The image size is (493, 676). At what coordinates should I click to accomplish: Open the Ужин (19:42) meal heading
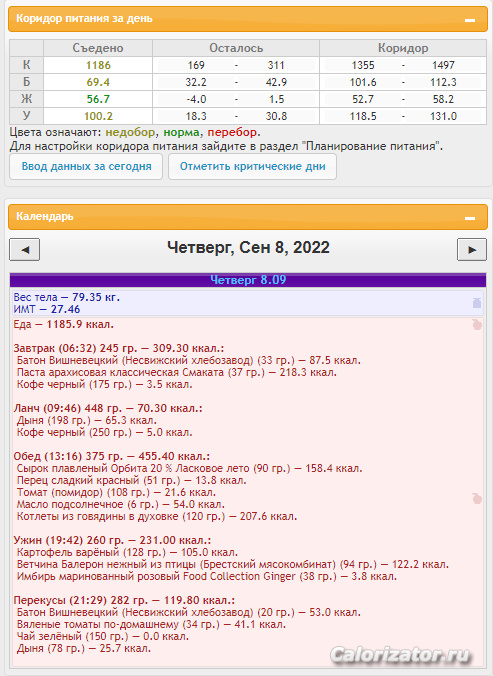[x=112, y=540]
